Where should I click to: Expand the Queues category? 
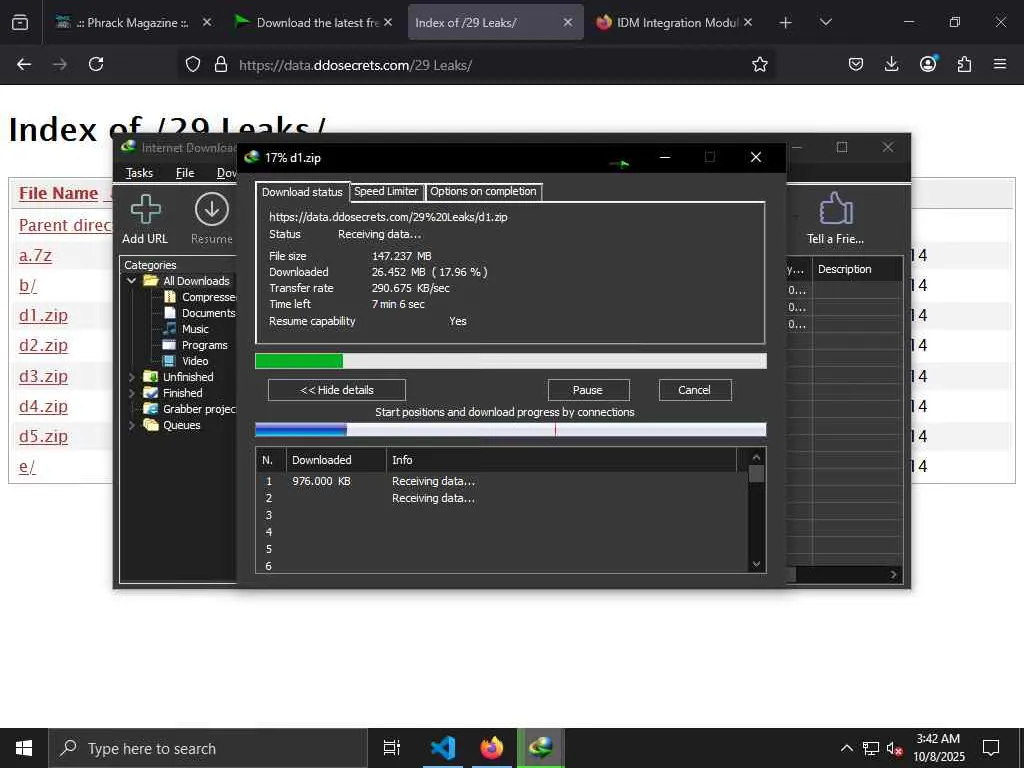(131, 425)
